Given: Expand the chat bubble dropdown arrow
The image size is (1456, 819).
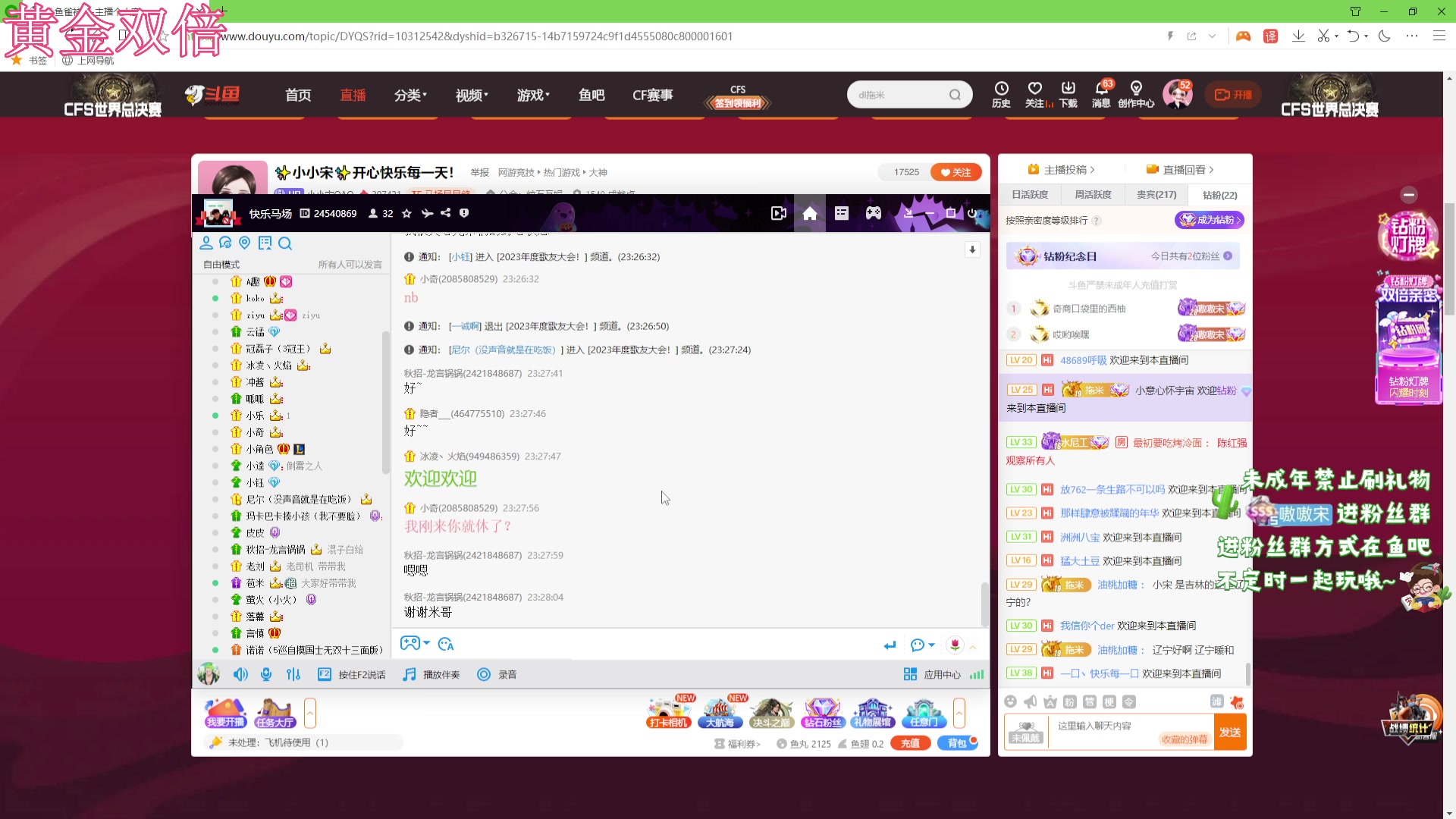Looking at the screenshot, I should [932, 645].
